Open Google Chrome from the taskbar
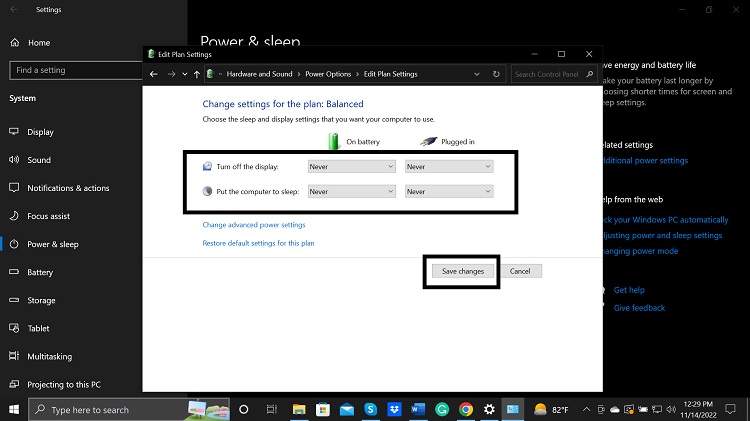This screenshot has height=421, width=750. pos(466,409)
